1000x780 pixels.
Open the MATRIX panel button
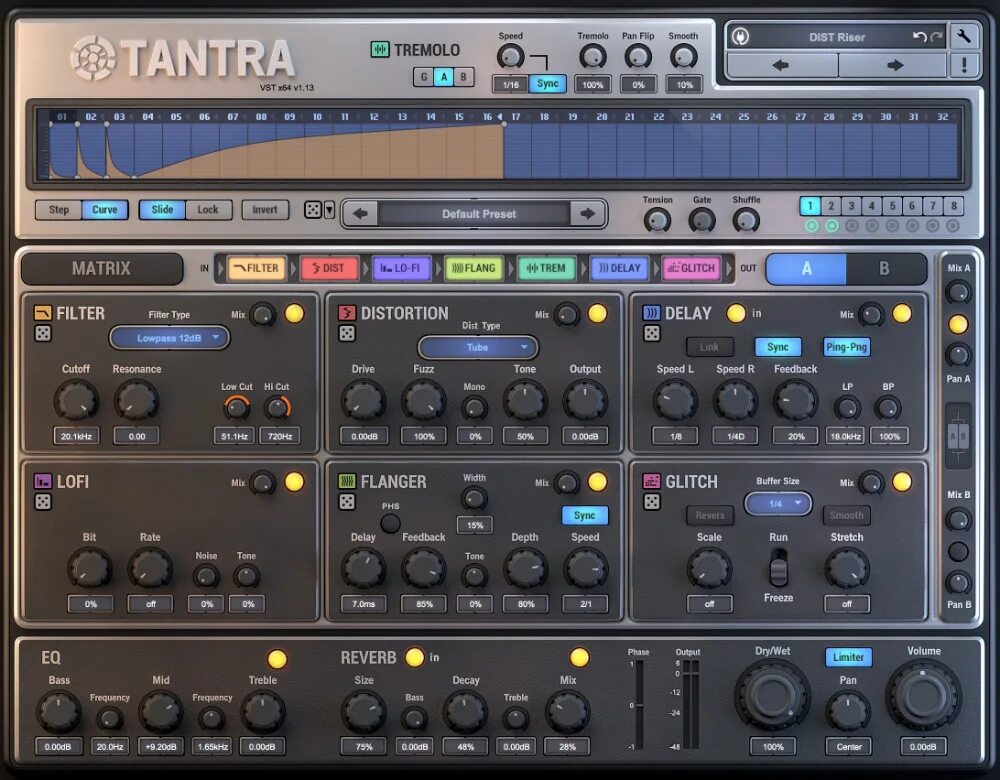click(x=101, y=269)
